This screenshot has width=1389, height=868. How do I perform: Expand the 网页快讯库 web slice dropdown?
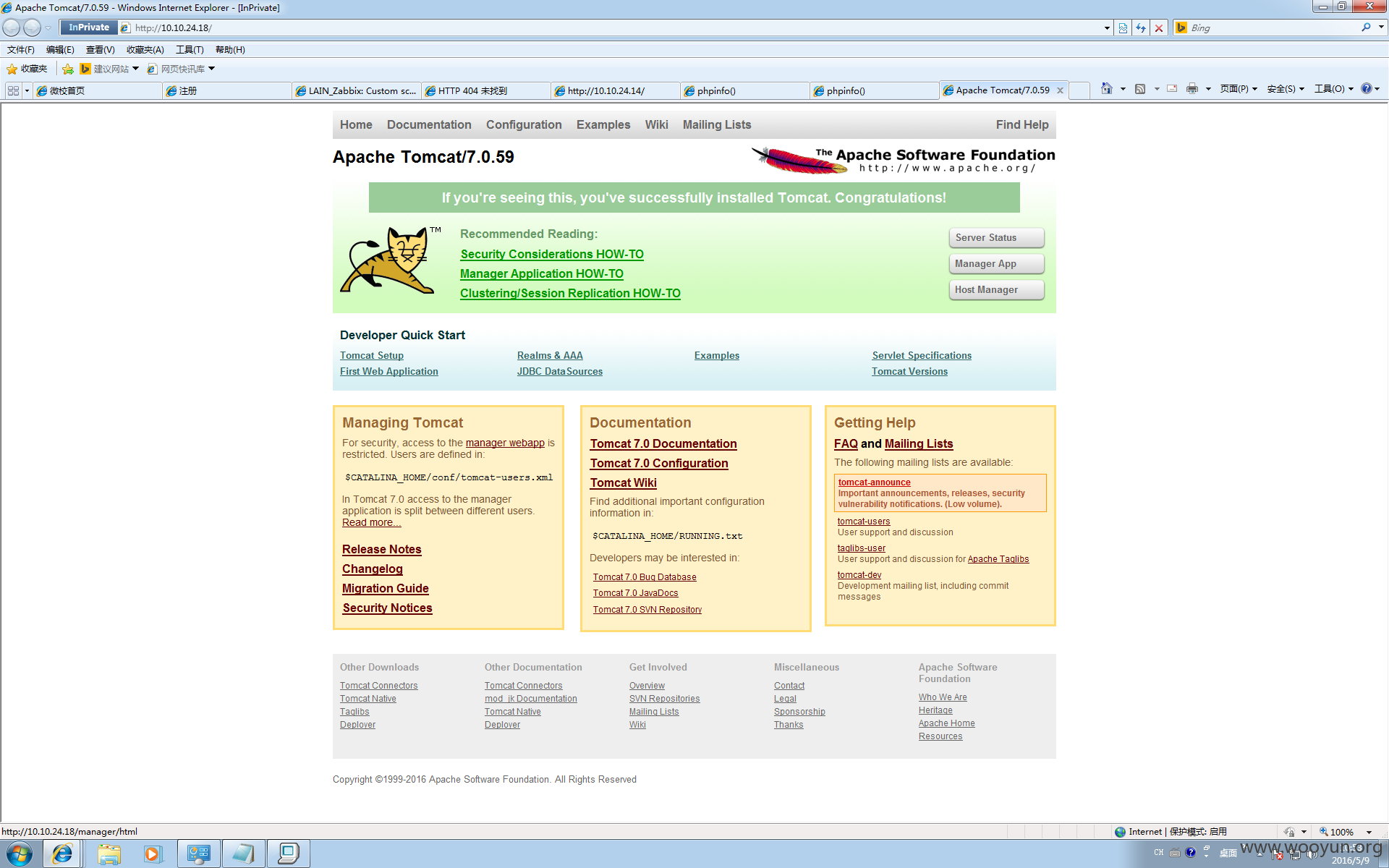click(211, 69)
